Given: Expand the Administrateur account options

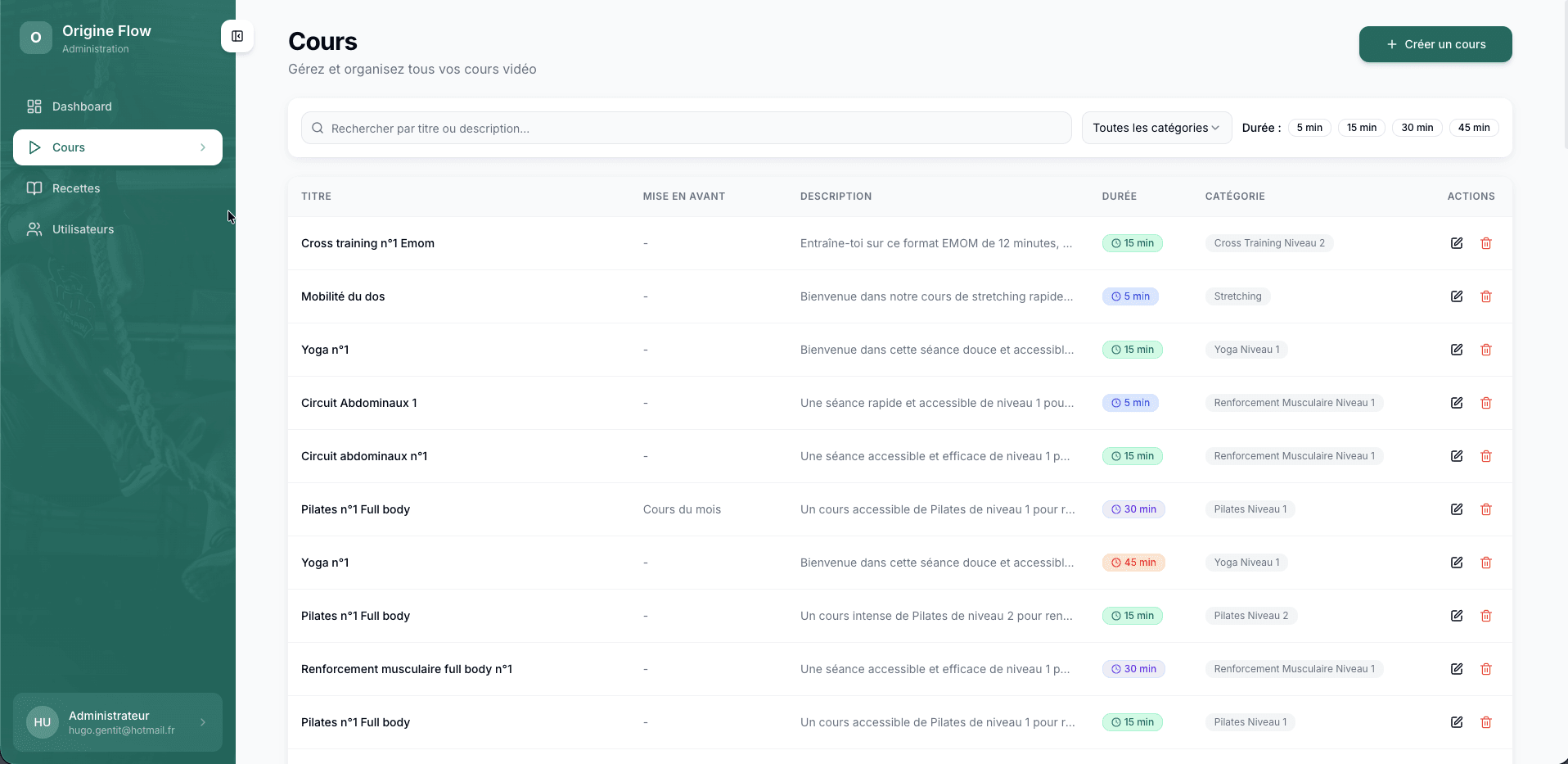Looking at the screenshot, I should tap(202, 722).
